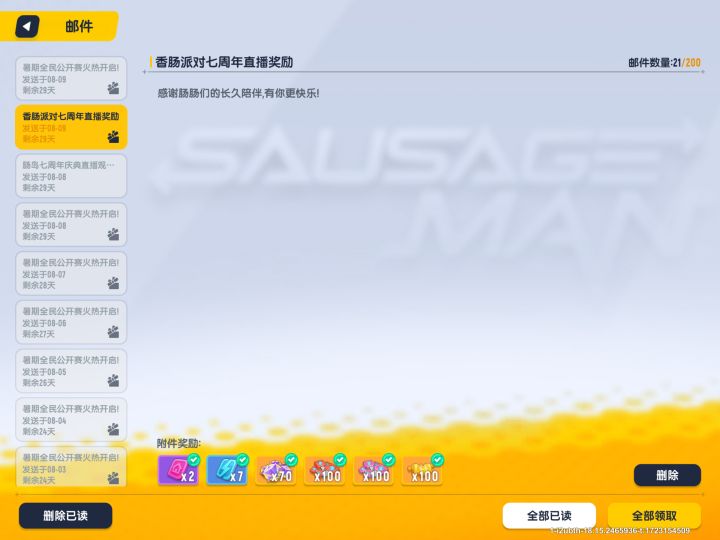This screenshot has width=720, height=540.
Task: Tap the blue ticket x7 reward
Action: coord(227,470)
